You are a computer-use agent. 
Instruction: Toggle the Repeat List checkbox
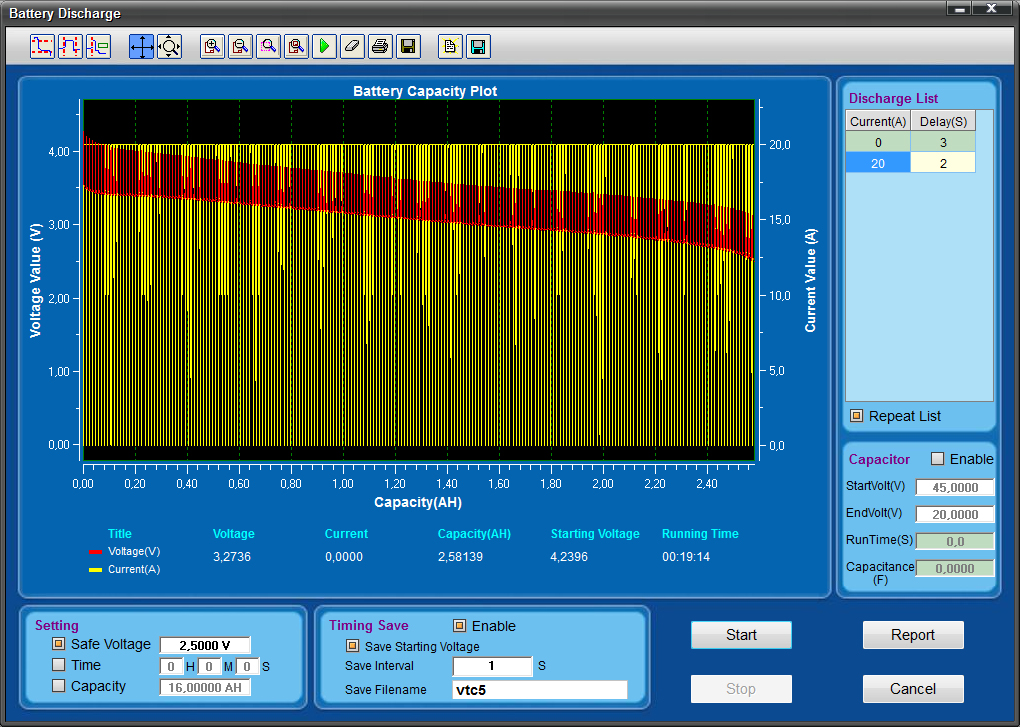[x=856, y=416]
